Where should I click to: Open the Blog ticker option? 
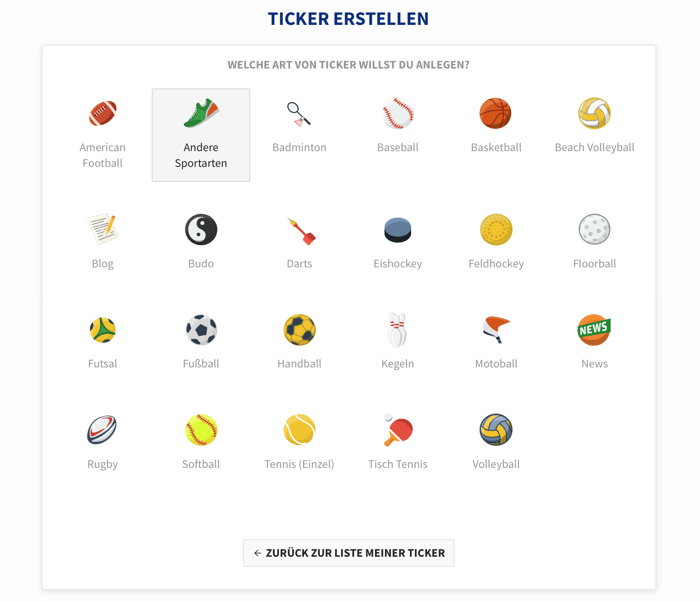(103, 241)
